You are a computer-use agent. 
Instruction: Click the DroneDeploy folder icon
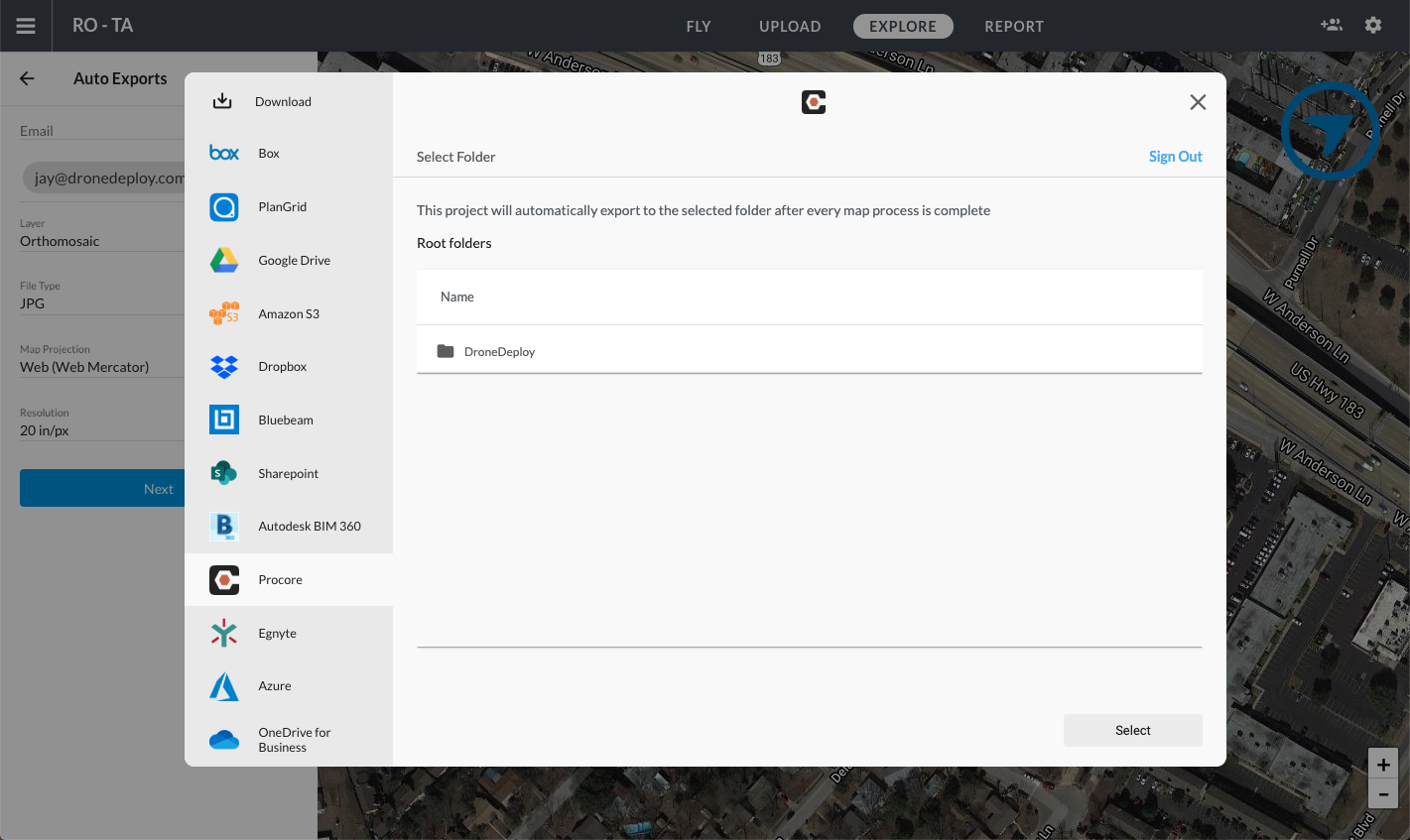[x=446, y=351]
